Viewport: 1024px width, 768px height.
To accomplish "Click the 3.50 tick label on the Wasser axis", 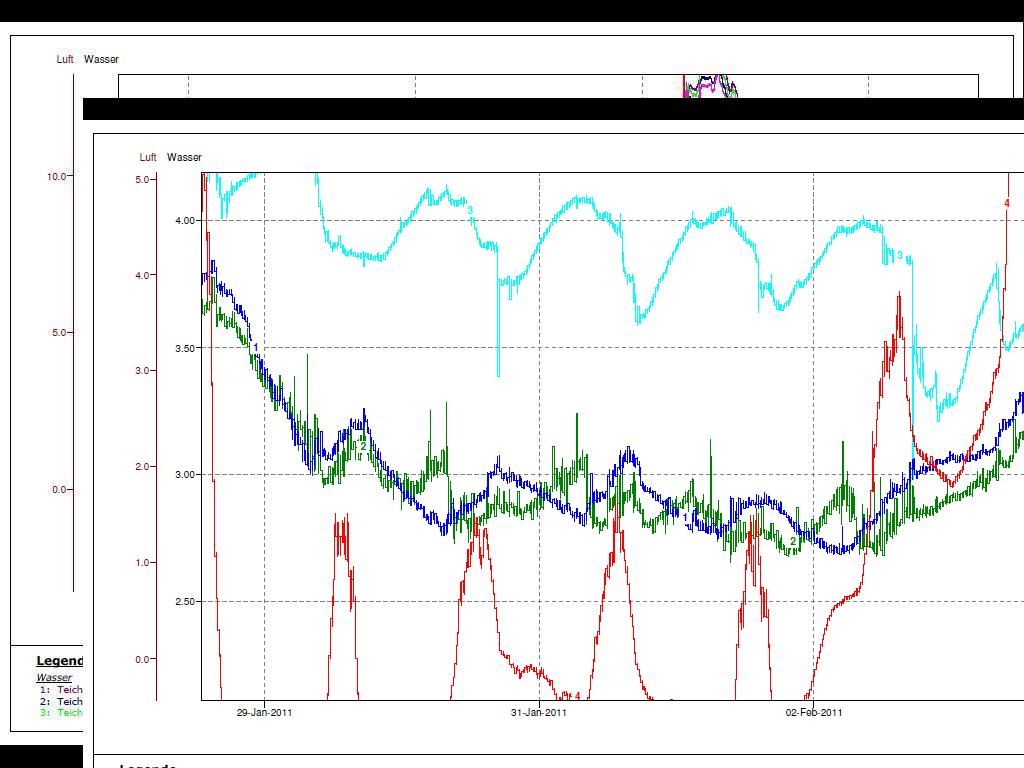I will coord(185,348).
